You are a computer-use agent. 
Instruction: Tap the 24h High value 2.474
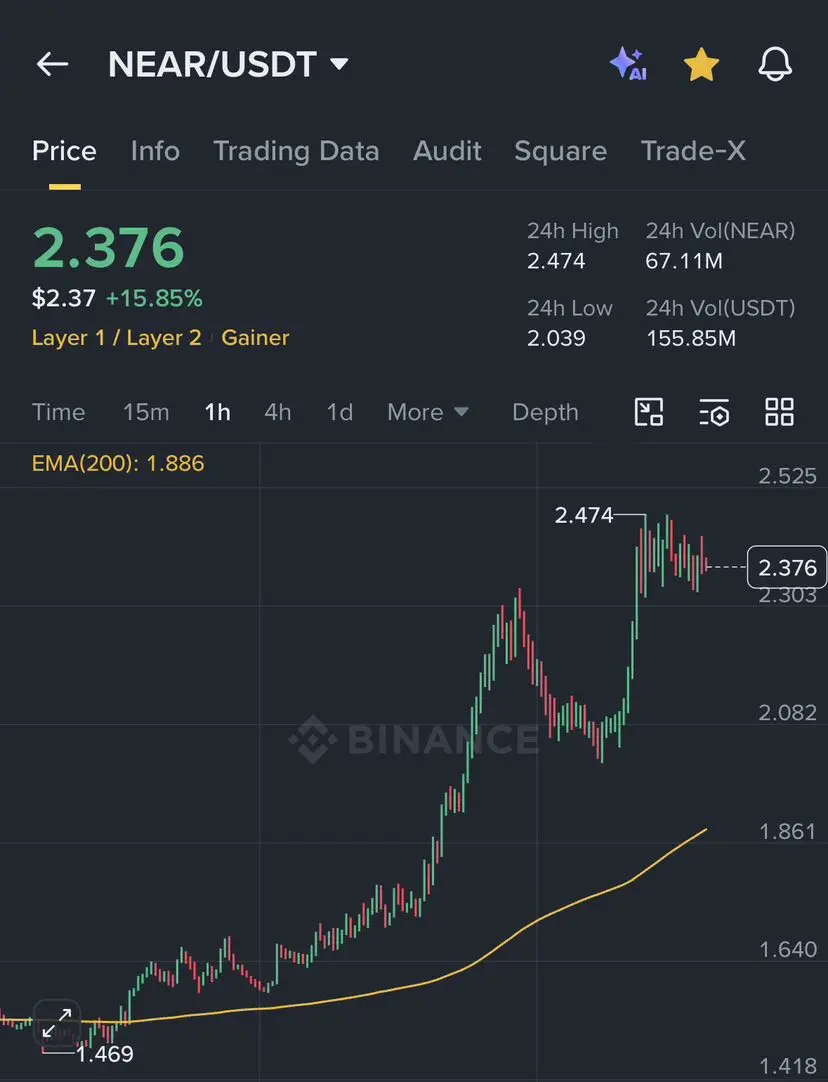[556, 261]
